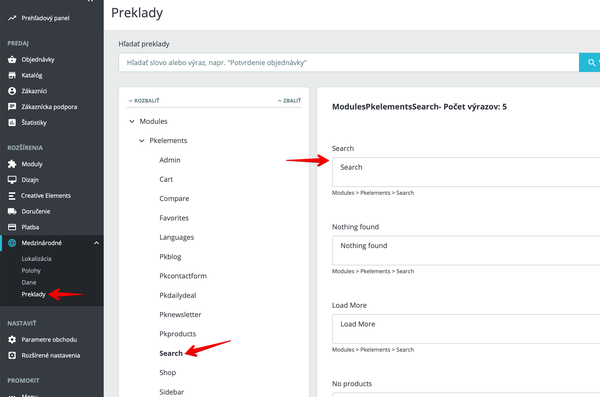Screen dimensions: 600x397
Task: Click the Nothing found translation field
Action: click(x=466, y=250)
